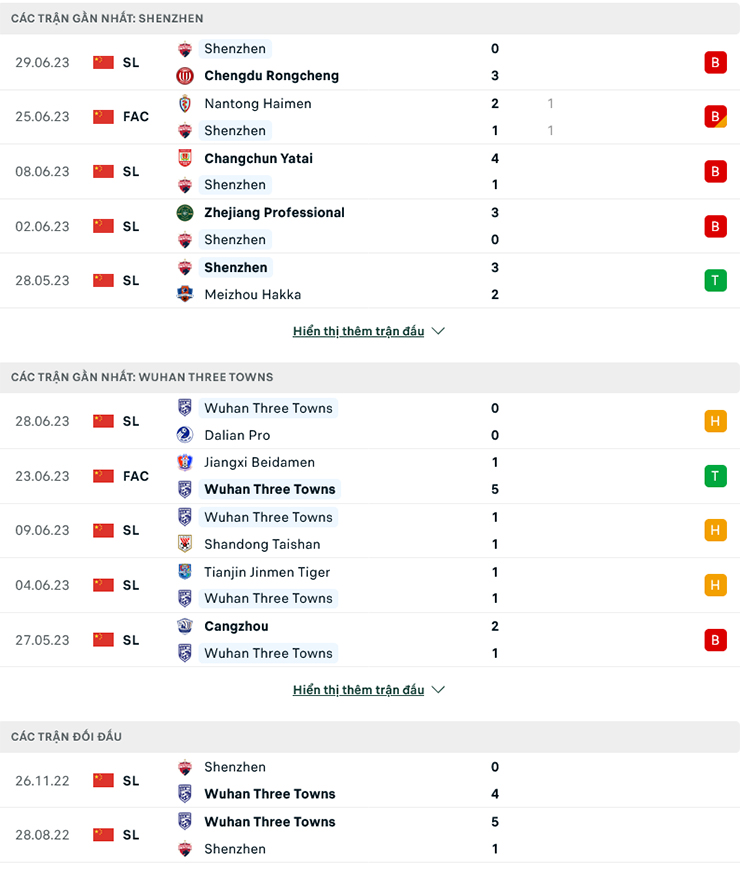Click the red B badge for Chengdu Rongcheng match

click(715, 62)
